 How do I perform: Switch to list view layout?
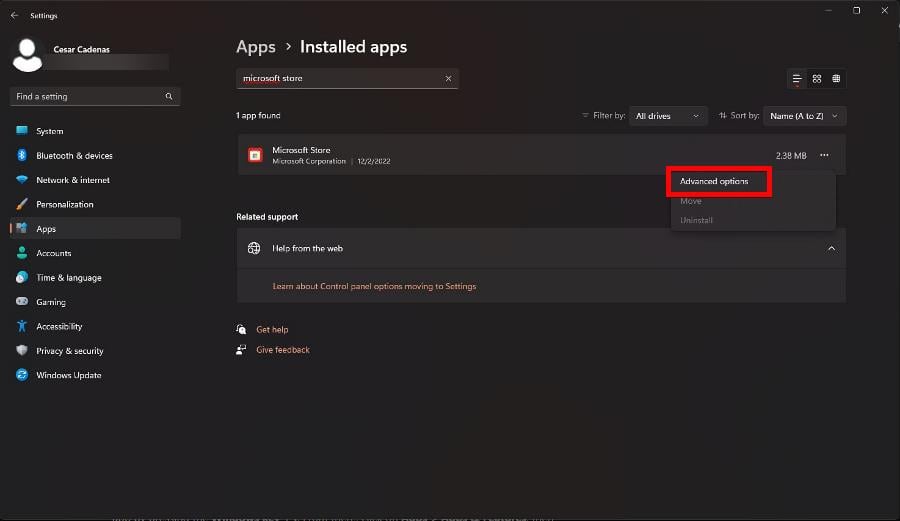pos(797,79)
